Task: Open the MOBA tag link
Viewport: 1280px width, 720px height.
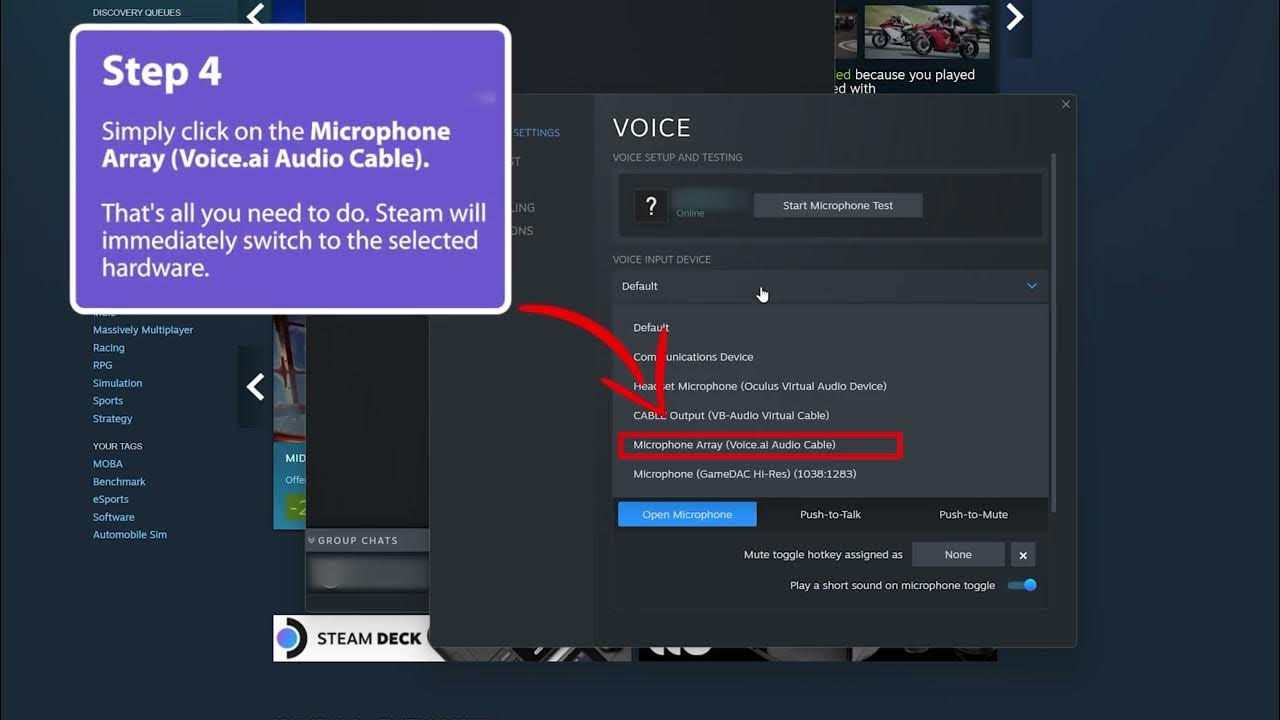Action: pos(108,464)
